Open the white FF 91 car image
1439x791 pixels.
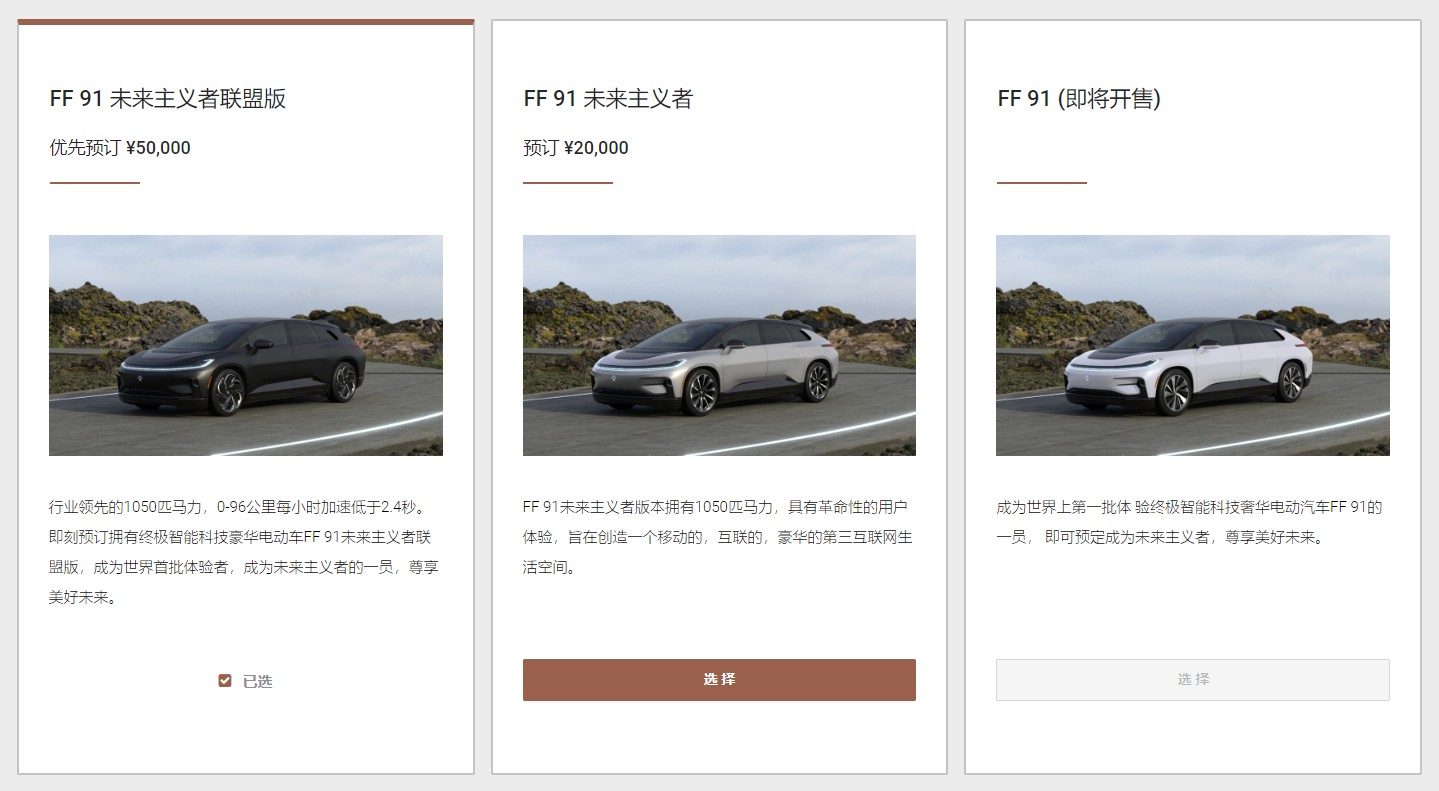click(x=1193, y=345)
